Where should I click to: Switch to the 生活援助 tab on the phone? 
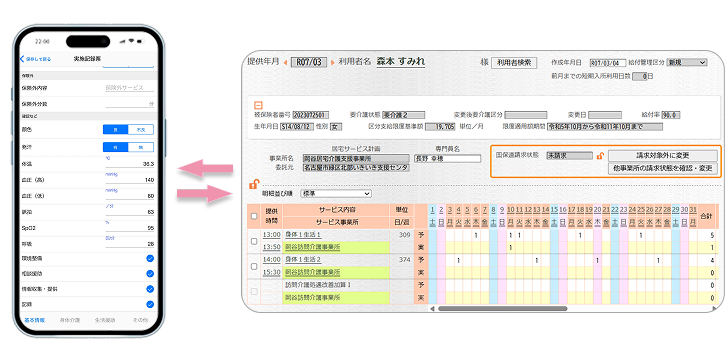click(x=105, y=320)
